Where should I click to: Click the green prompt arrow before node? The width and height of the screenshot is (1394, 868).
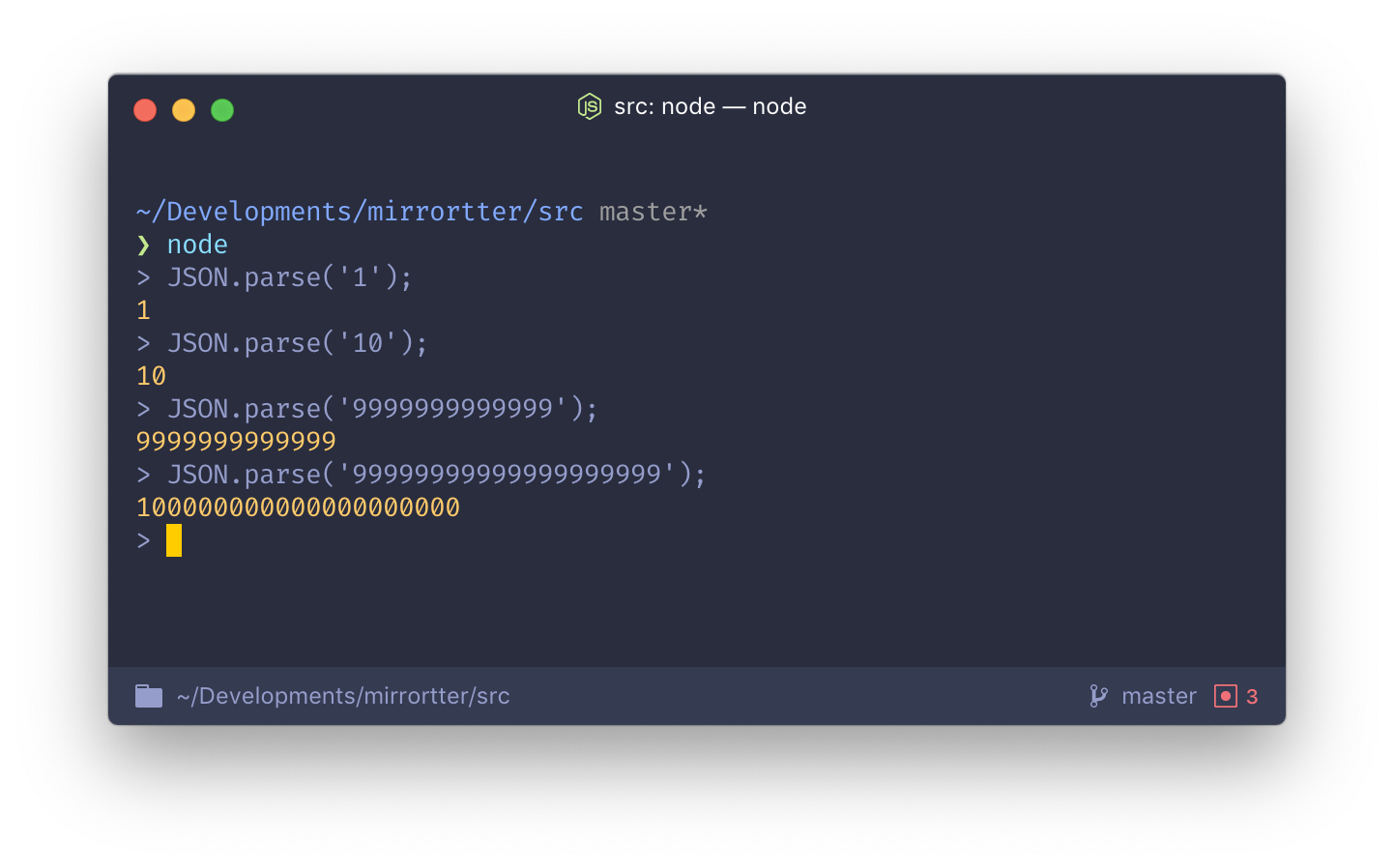144,245
